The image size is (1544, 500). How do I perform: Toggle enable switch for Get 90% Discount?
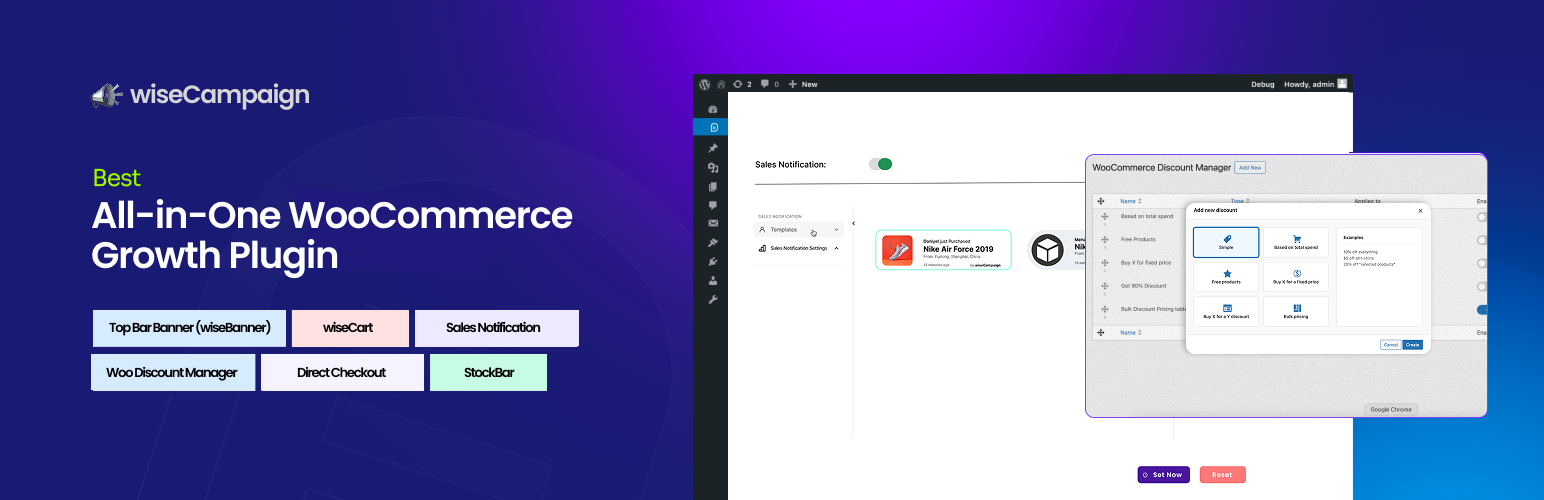(1481, 286)
